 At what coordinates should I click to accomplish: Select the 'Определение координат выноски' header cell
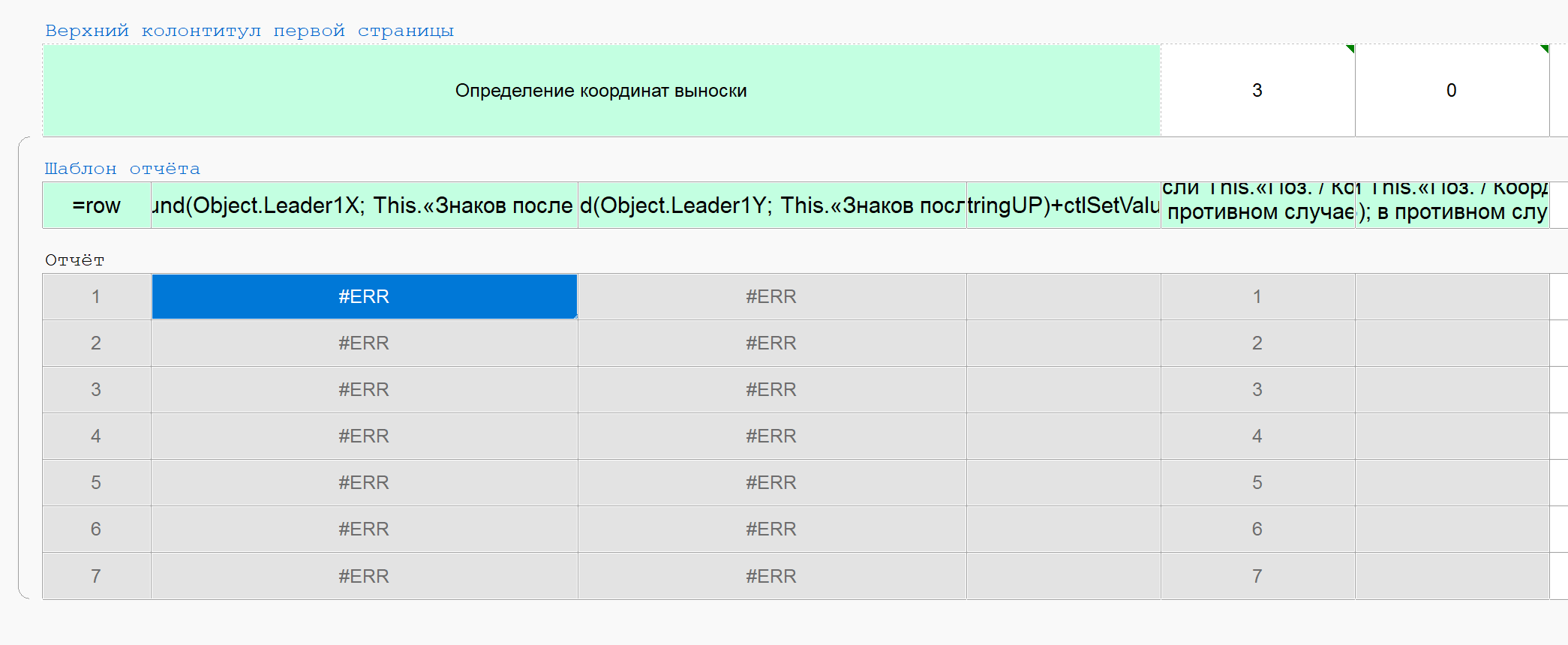point(601,91)
